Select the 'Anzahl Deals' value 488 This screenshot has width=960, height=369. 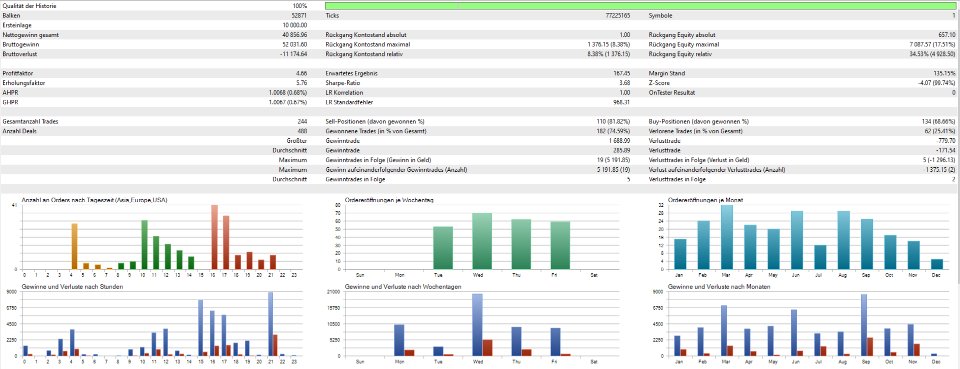pos(303,131)
